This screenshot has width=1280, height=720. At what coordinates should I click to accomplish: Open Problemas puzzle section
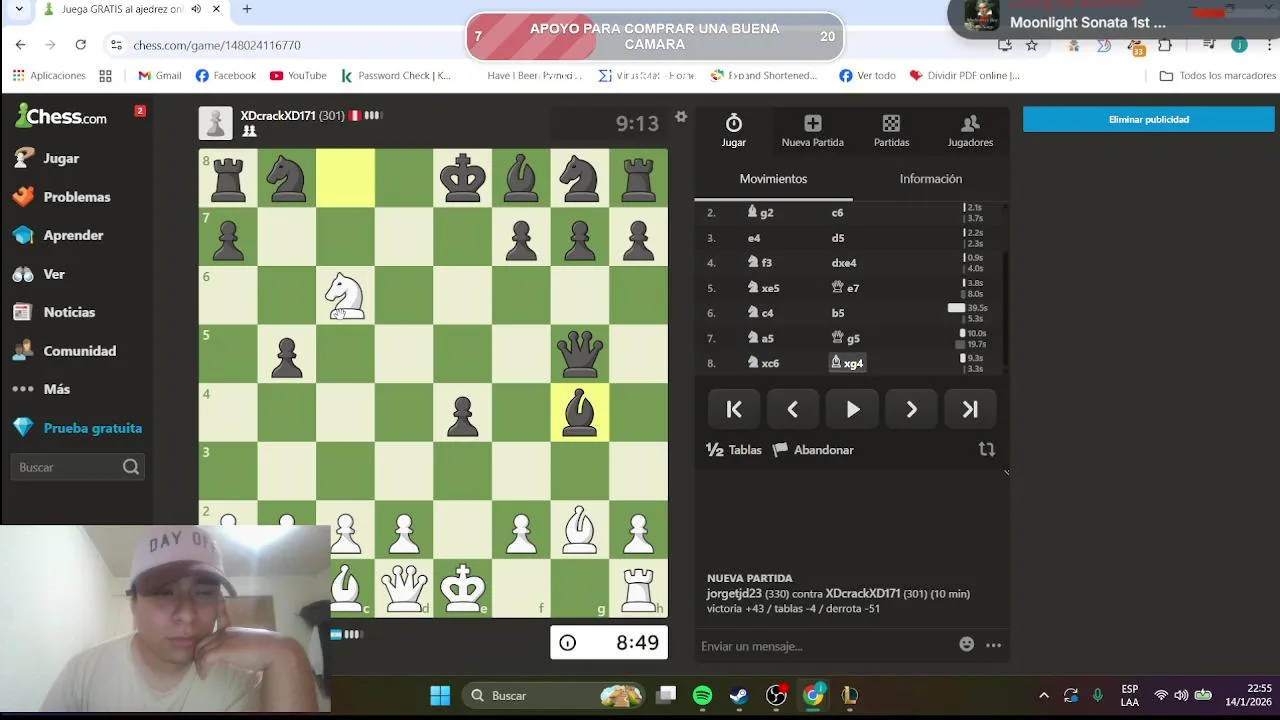[62, 197]
